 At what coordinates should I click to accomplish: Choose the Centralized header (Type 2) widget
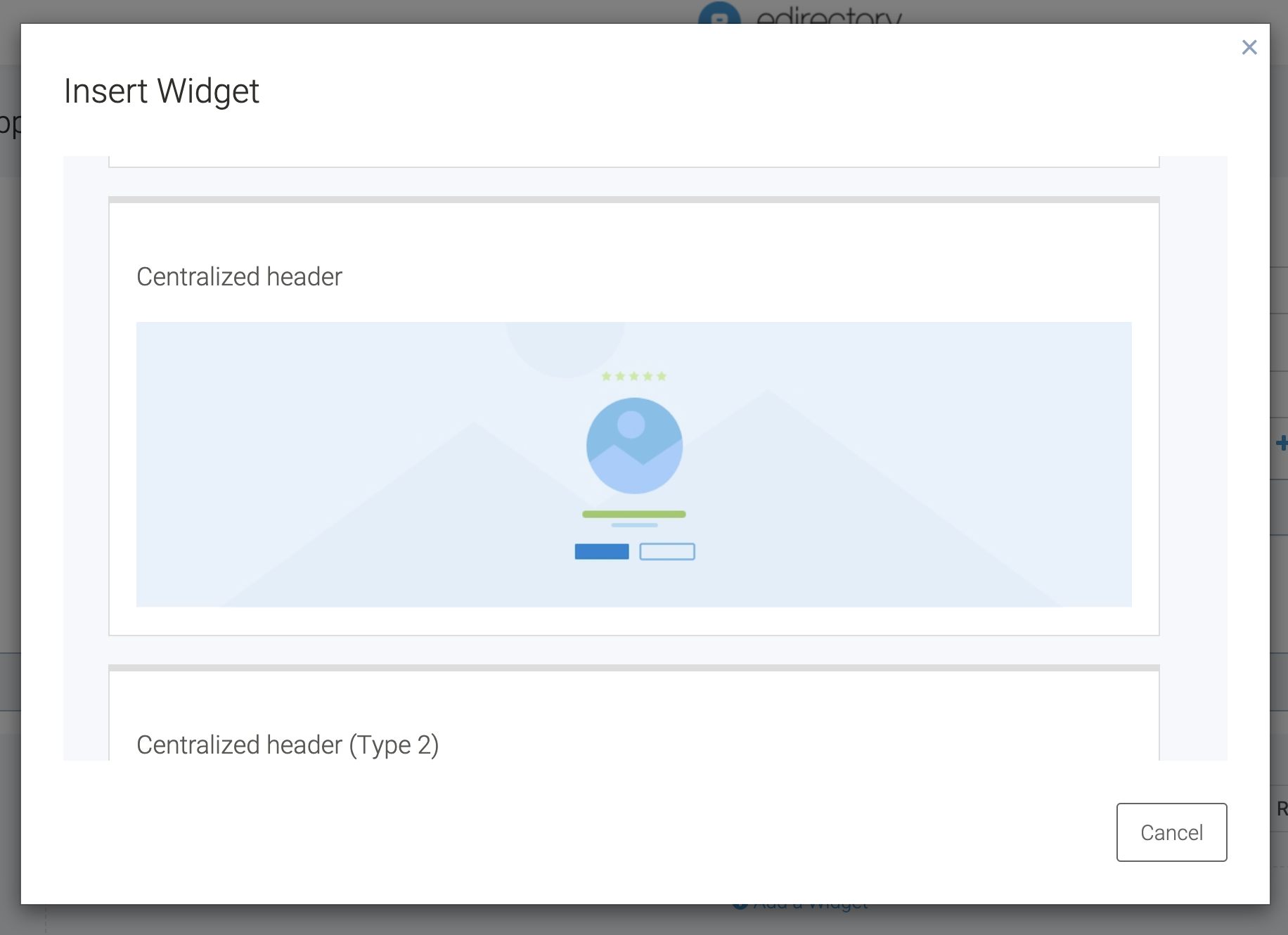pos(288,744)
